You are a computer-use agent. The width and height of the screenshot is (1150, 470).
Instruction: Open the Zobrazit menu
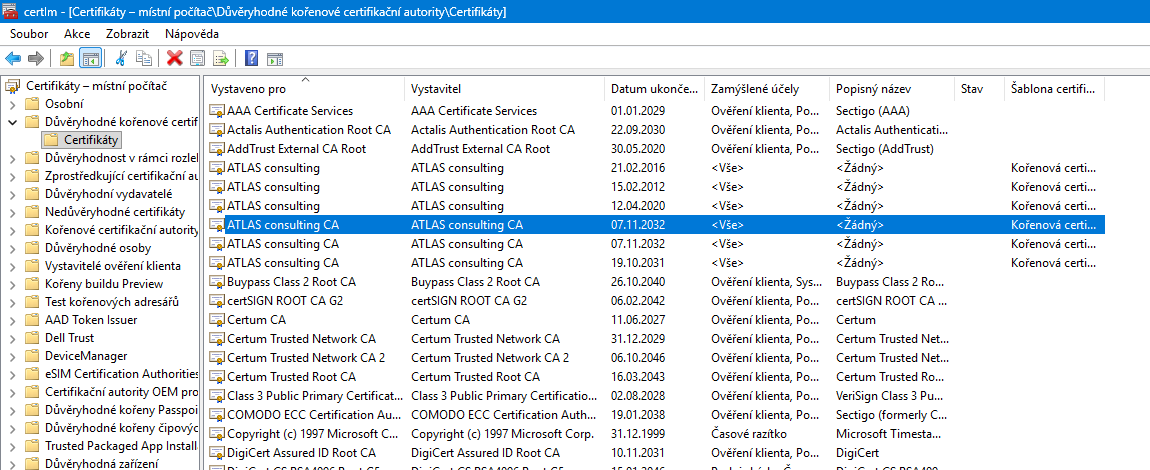128,34
